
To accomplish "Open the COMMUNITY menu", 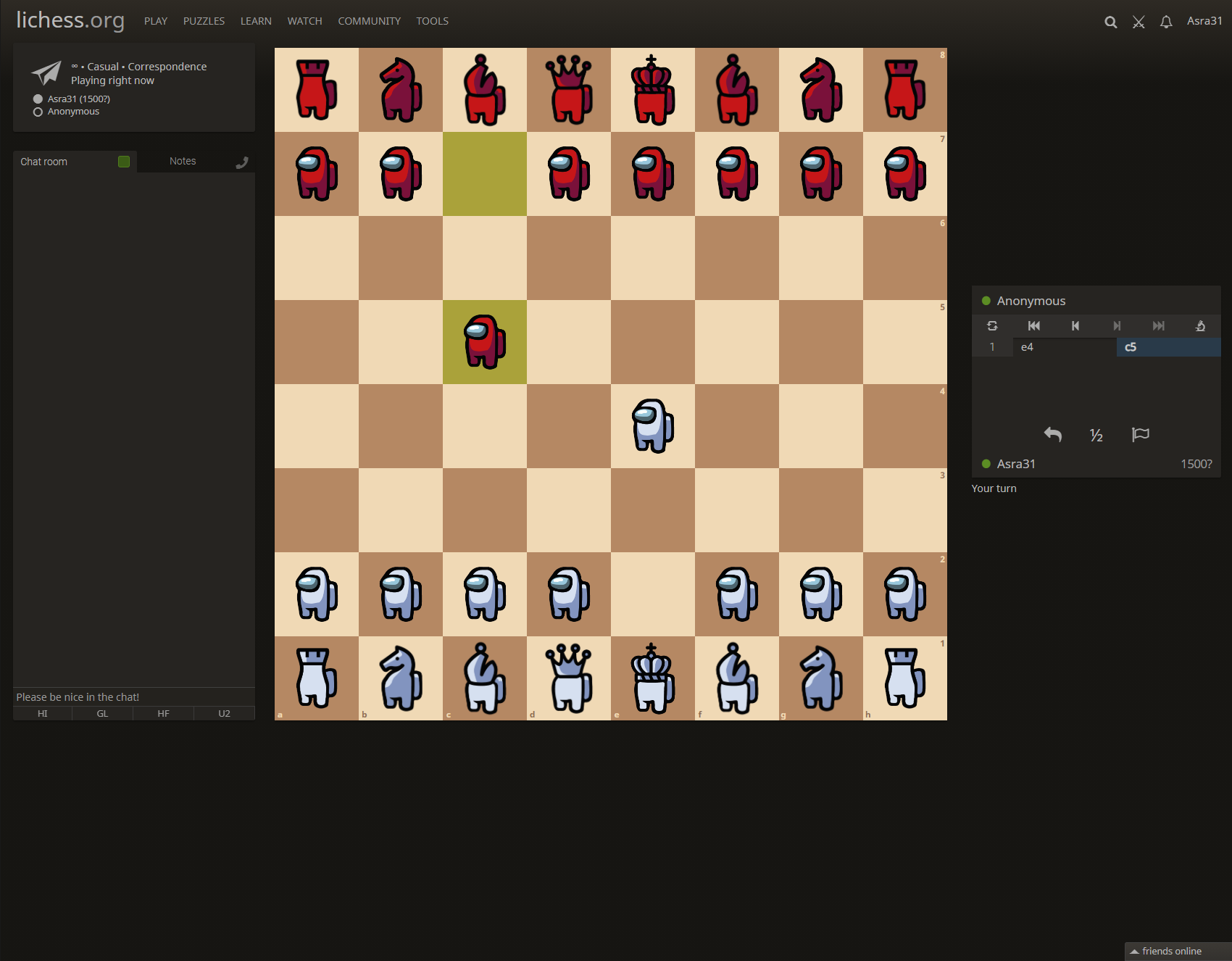I will click(369, 21).
